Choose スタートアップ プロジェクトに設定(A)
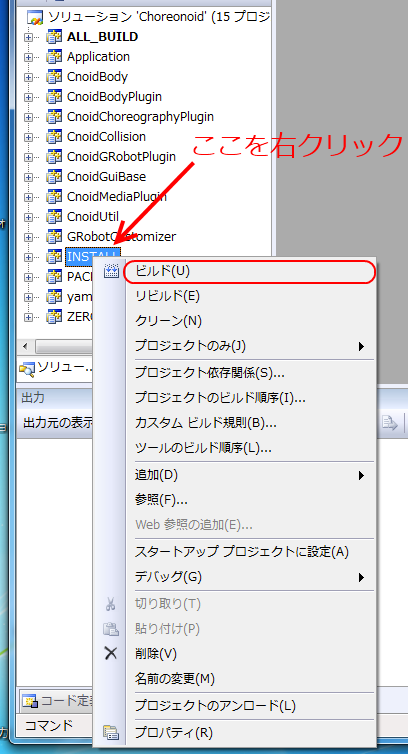Image resolution: width=408 pixels, height=754 pixels. 242,552
